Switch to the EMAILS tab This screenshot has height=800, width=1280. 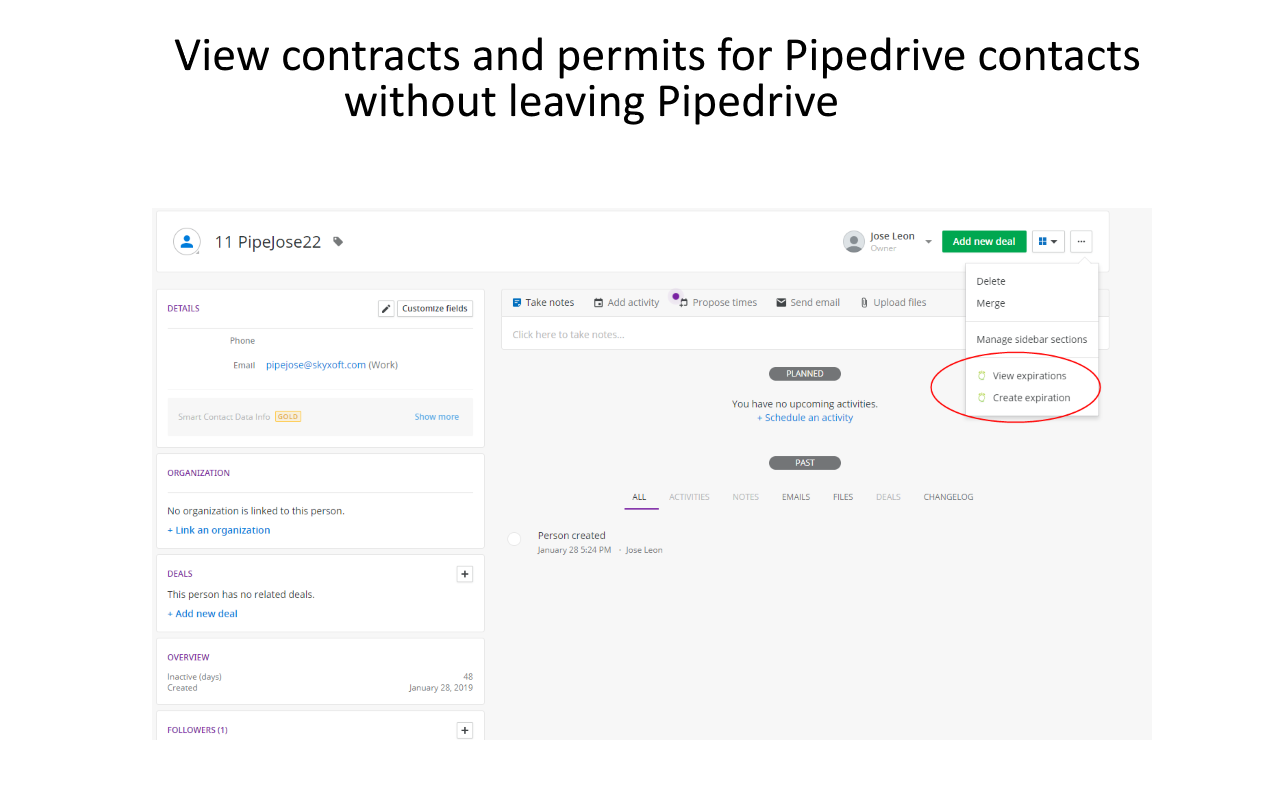[x=795, y=496]
